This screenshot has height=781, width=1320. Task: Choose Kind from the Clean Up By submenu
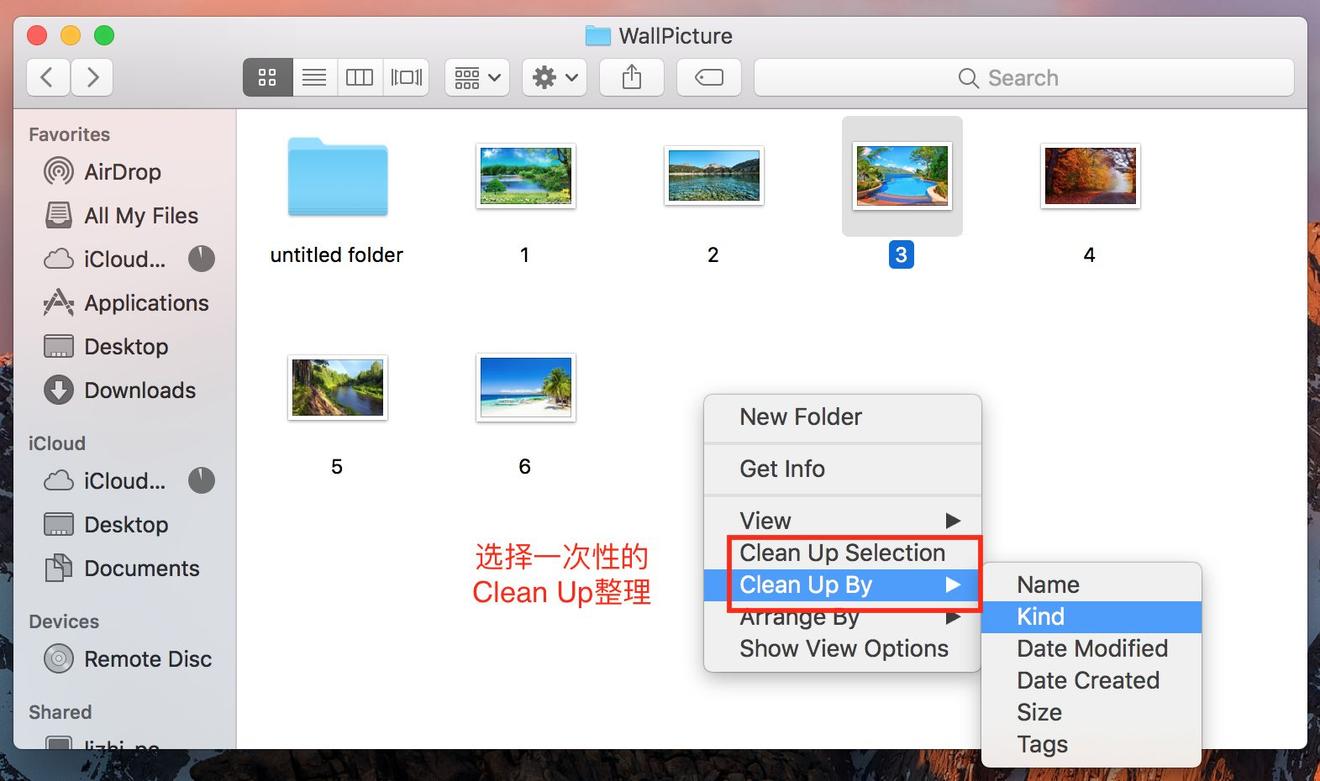click(1040, 617)
